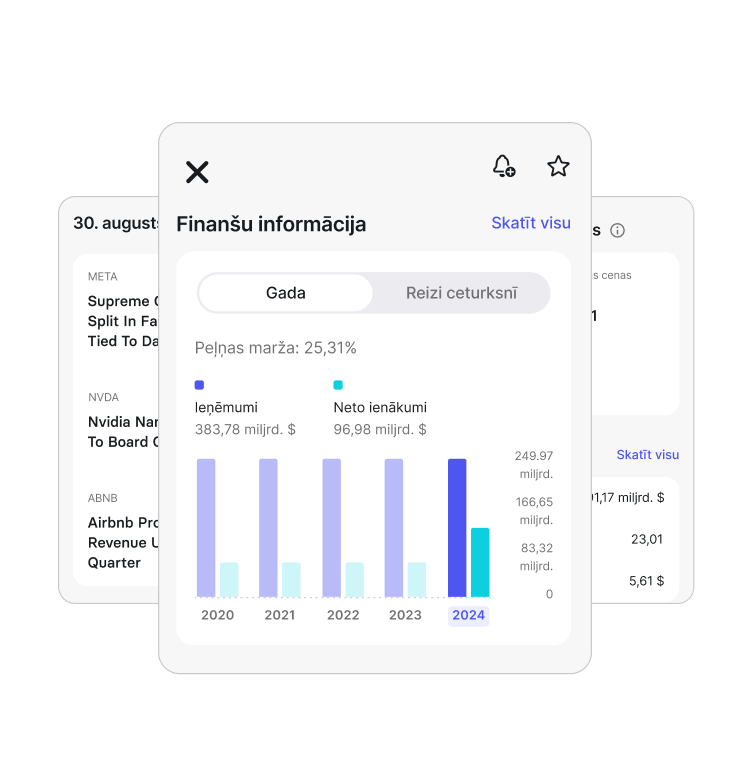Click the '383,78 miljrd. $' revenue value
The image size is (750, 776).
(x=245, y=429)
